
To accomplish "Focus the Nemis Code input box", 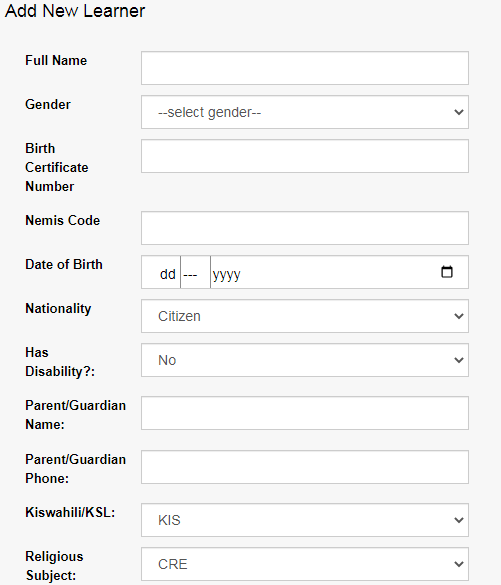I will tap(305, 228).
